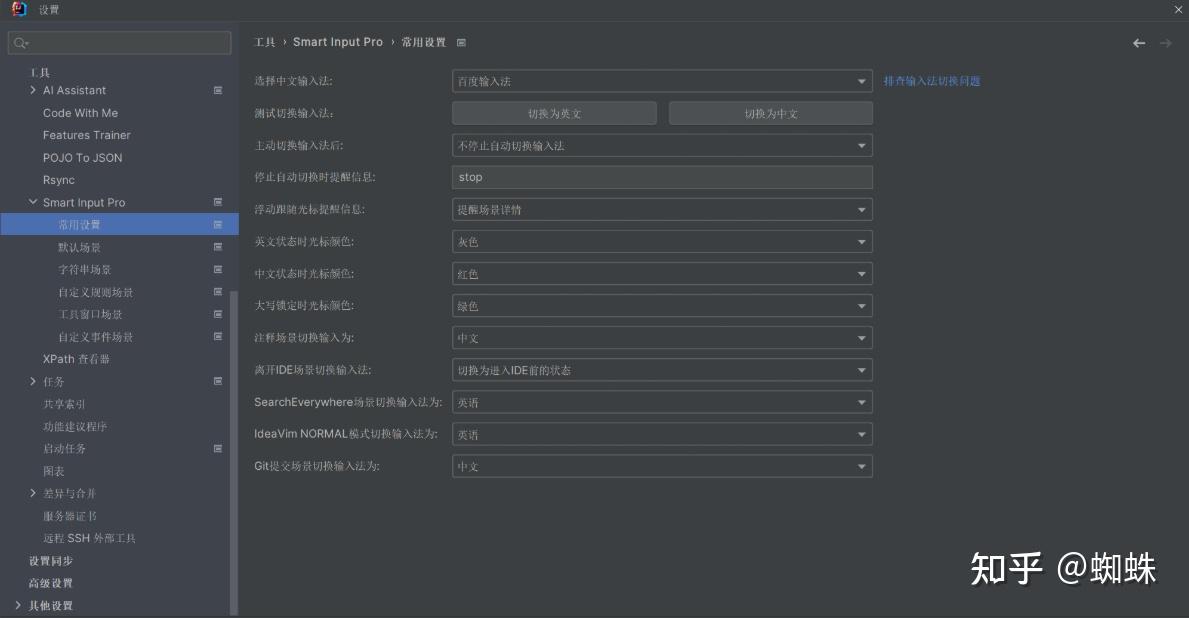The width and height of the screenshot is (1189, 618).
Task: Collapse the Smart Input Pro node
Action: [33, 202]
